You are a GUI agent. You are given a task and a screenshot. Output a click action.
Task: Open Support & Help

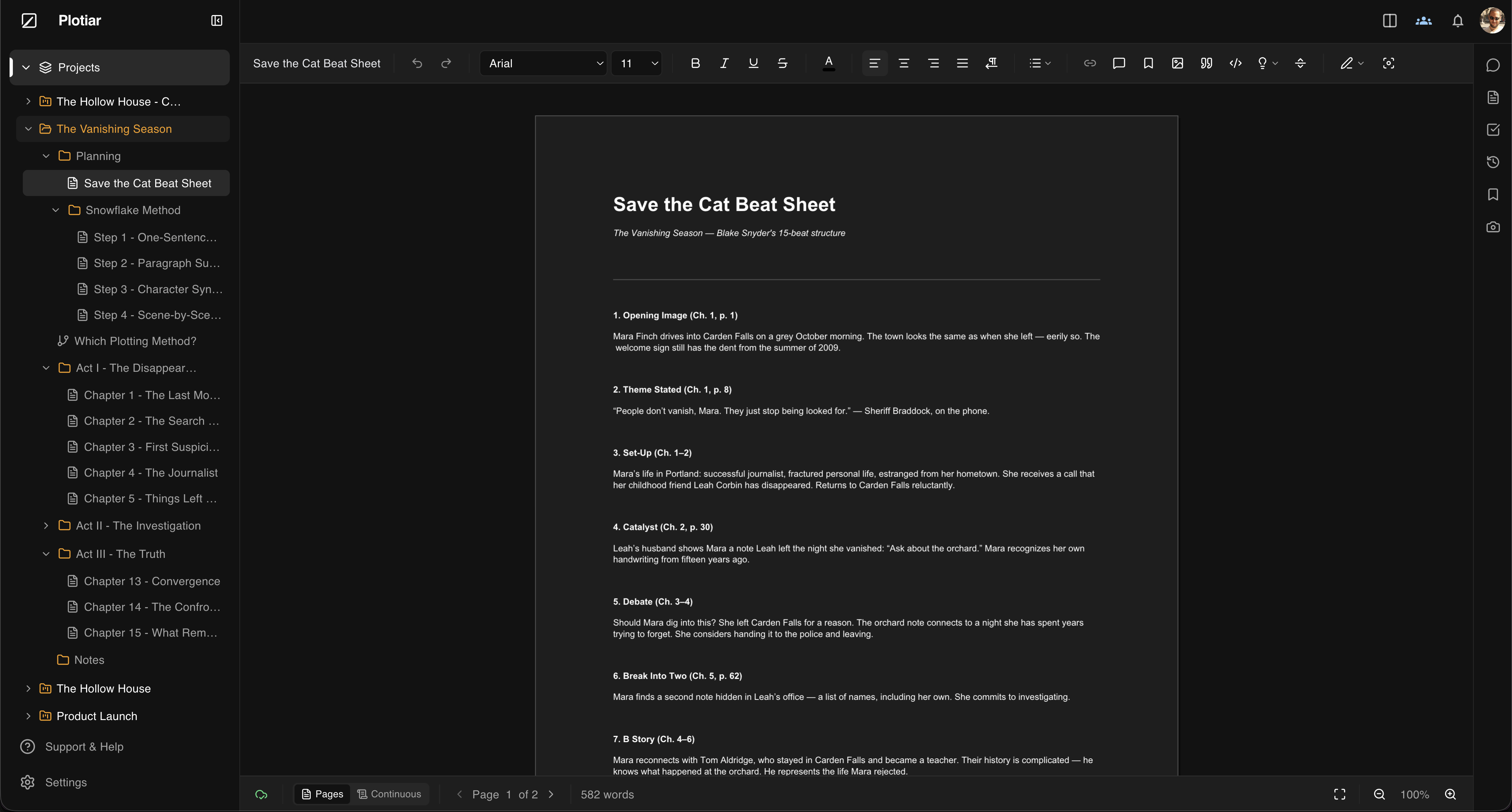pyautogui.click(x=84, y=746)
